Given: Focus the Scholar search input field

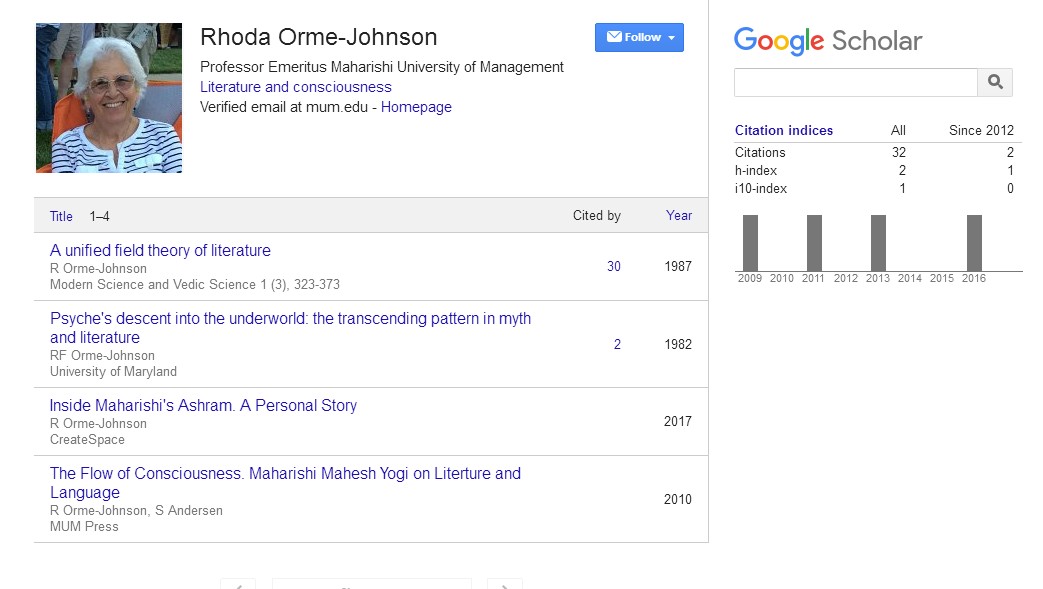Looking at the screenshot, I should coord(855,83).
